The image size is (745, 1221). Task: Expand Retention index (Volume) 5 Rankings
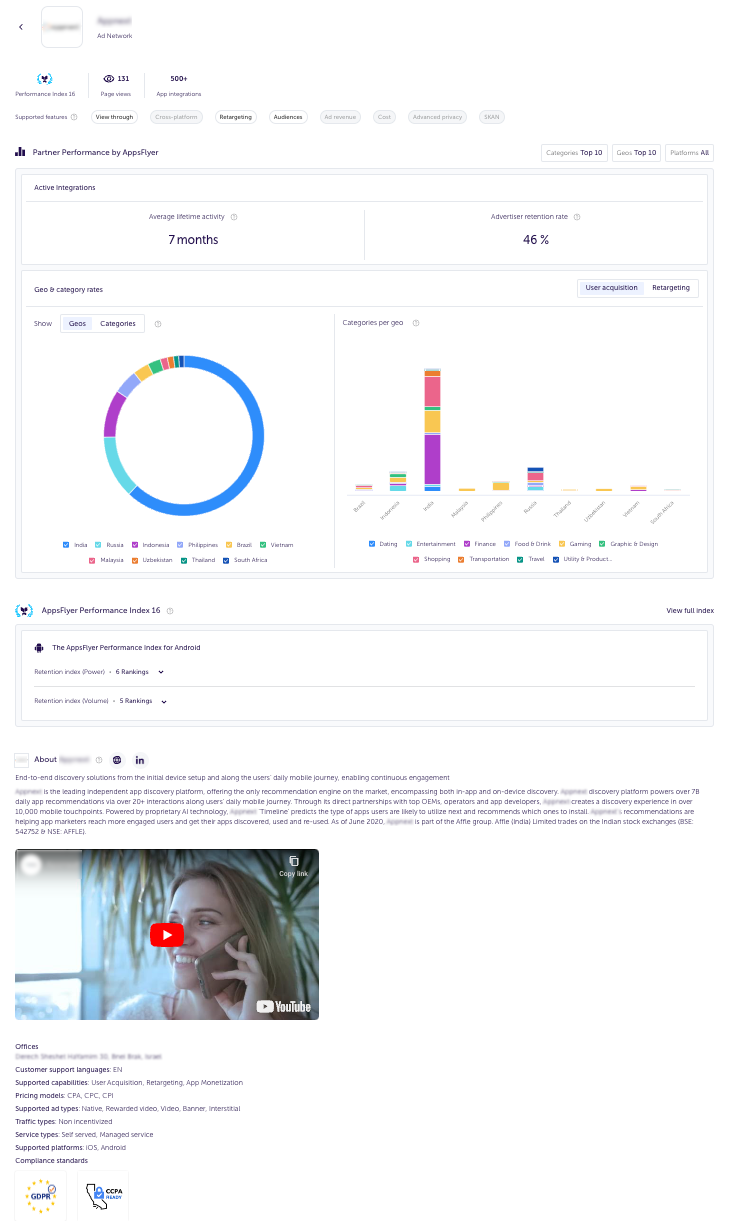click(x=164, y=702)
